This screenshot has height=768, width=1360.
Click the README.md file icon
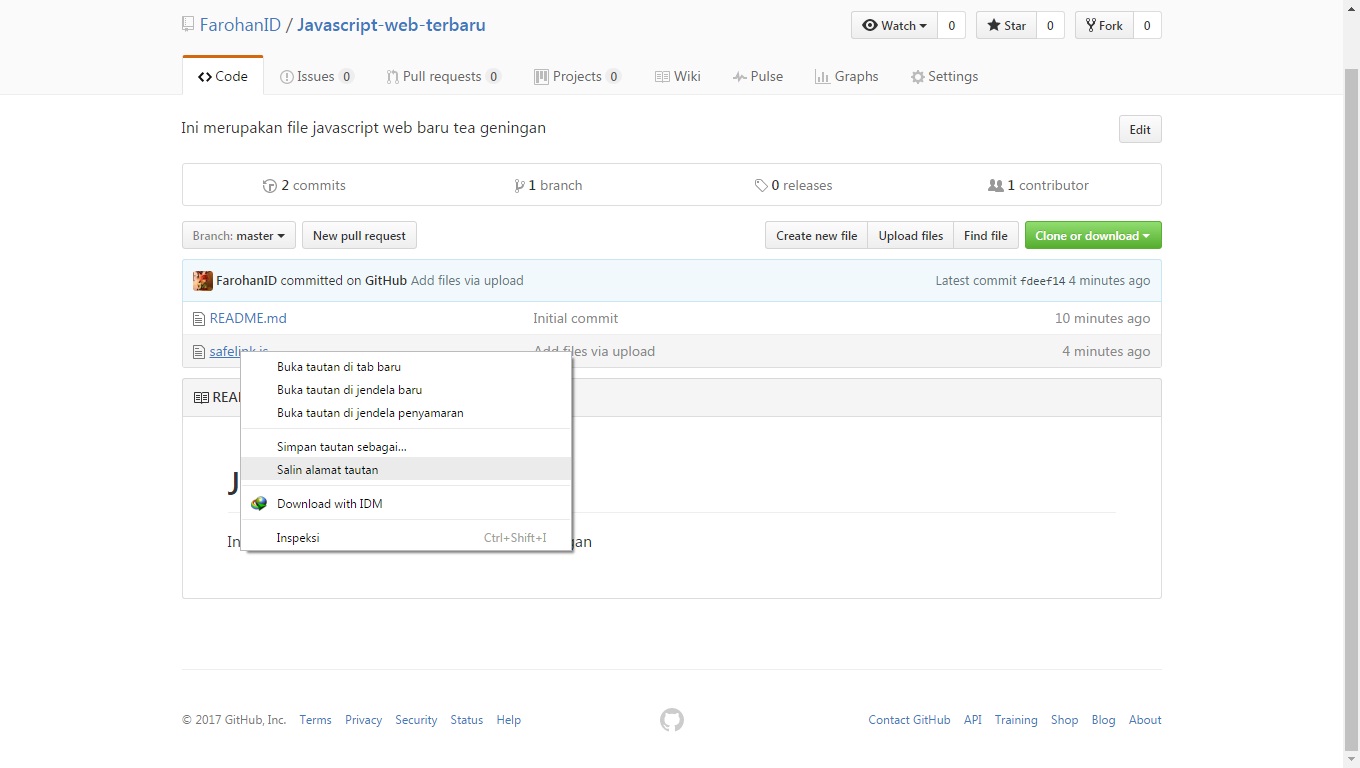point(198,319)
